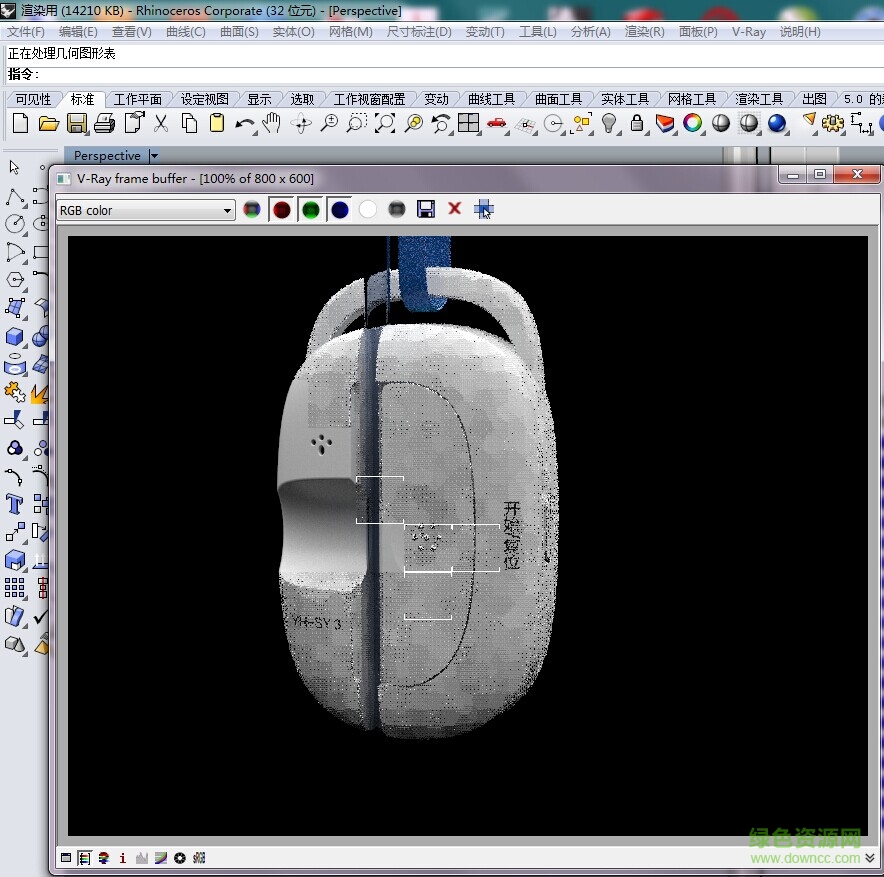Save the rendered image from frame buffer
This screenshot has width=884, height=877.
point(426,209)
